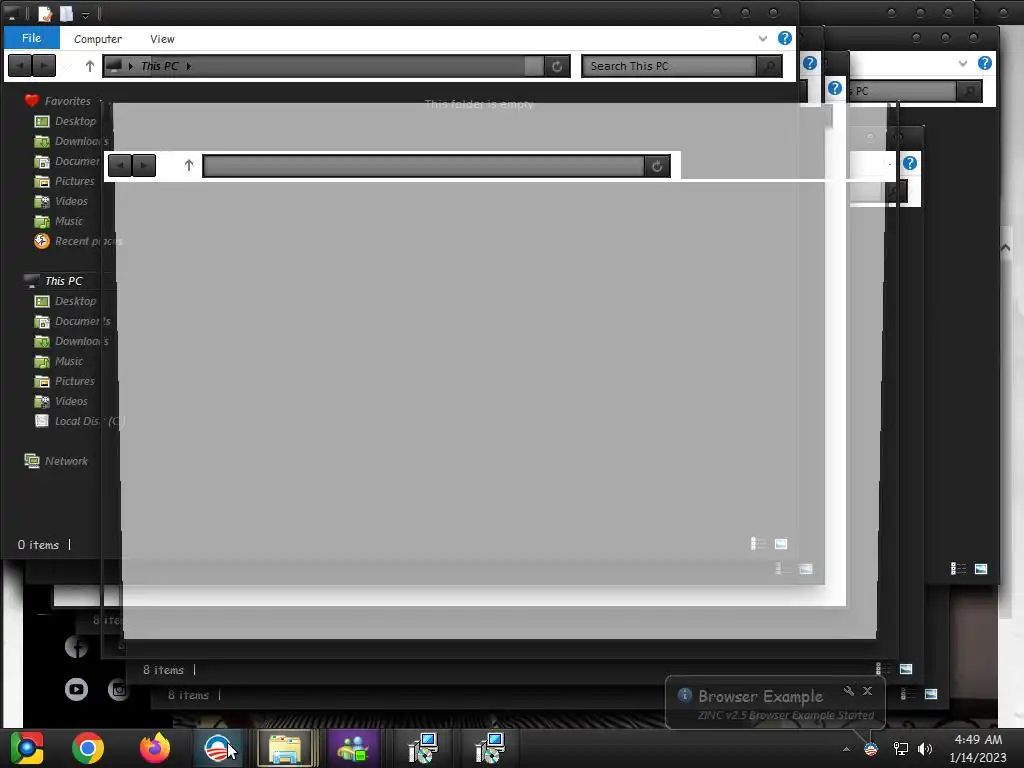Open Help in the front Explorer window
1024x768 pixels.
click(x=784, y=38)
